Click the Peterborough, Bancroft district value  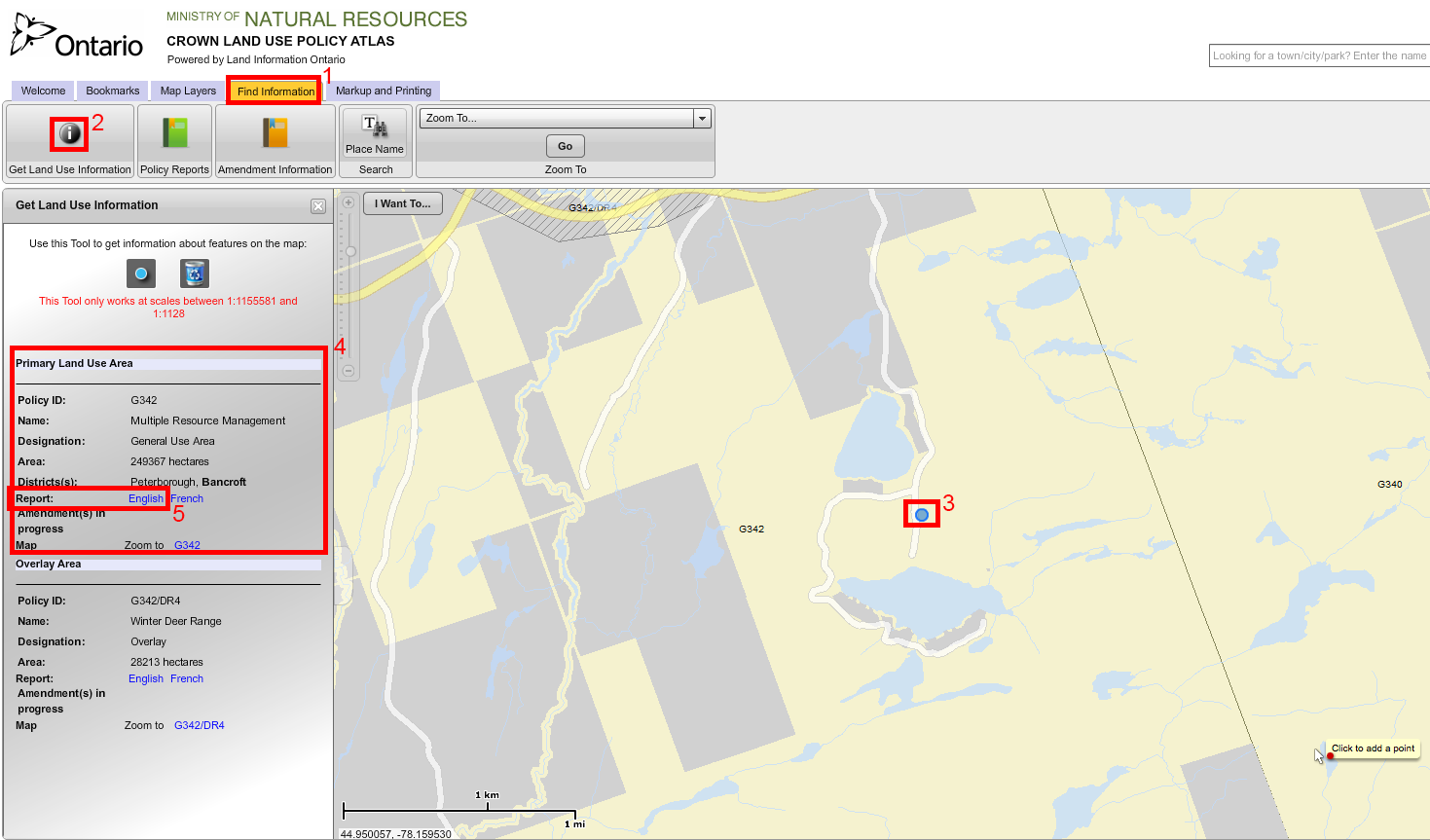188,482
